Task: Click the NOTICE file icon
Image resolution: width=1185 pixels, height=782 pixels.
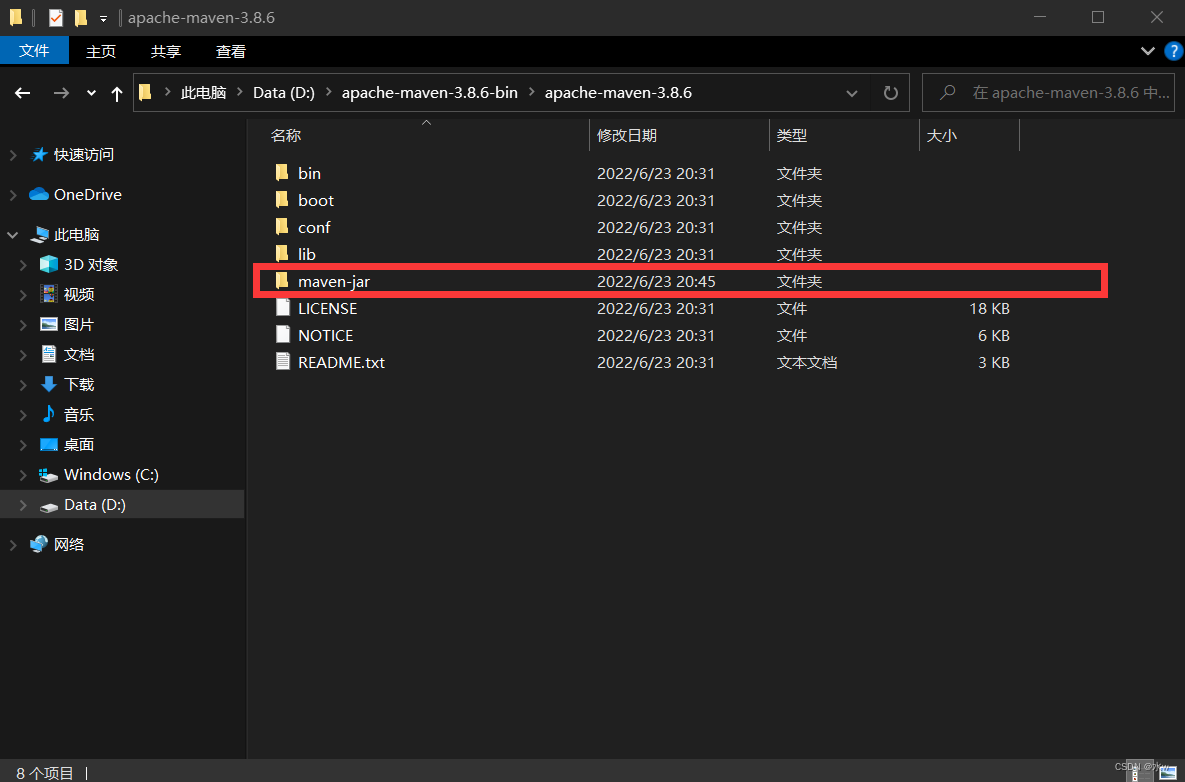Action: click(283, 335)
